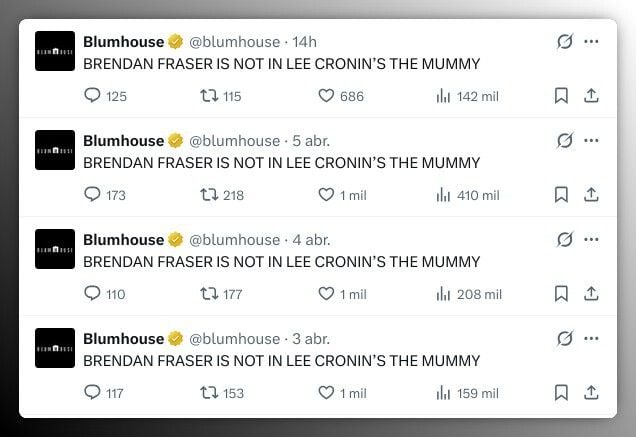Repost the 3 abr. tweet with 153 reposts
Screen dimensions: 636x437
[x=209, y=393]
